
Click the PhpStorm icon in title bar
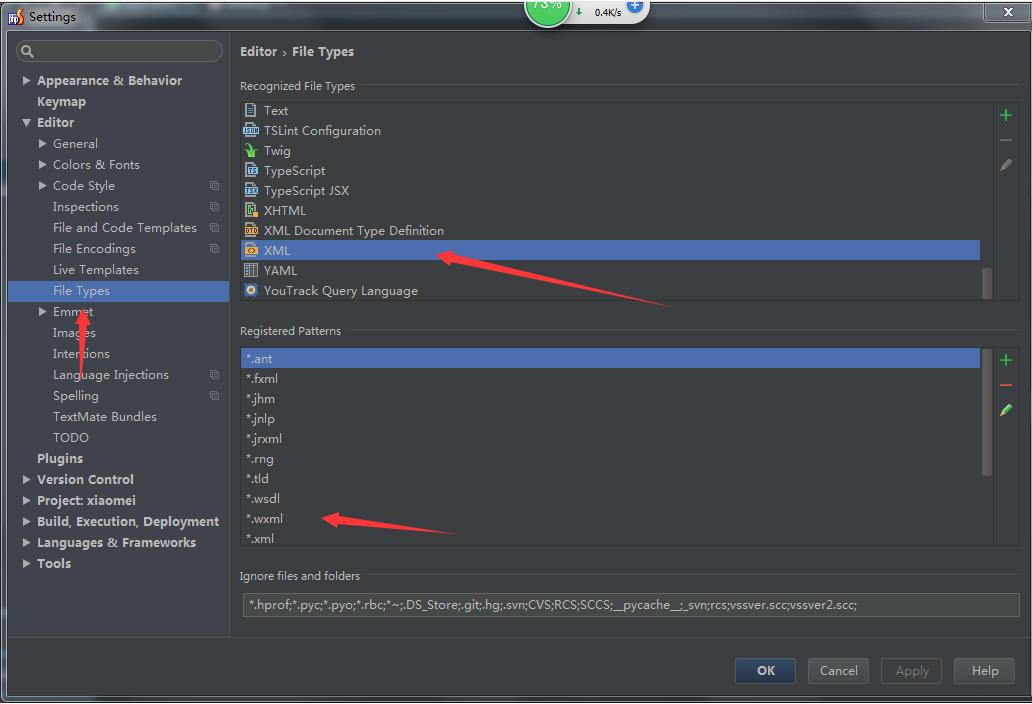(x=16, y=16)
